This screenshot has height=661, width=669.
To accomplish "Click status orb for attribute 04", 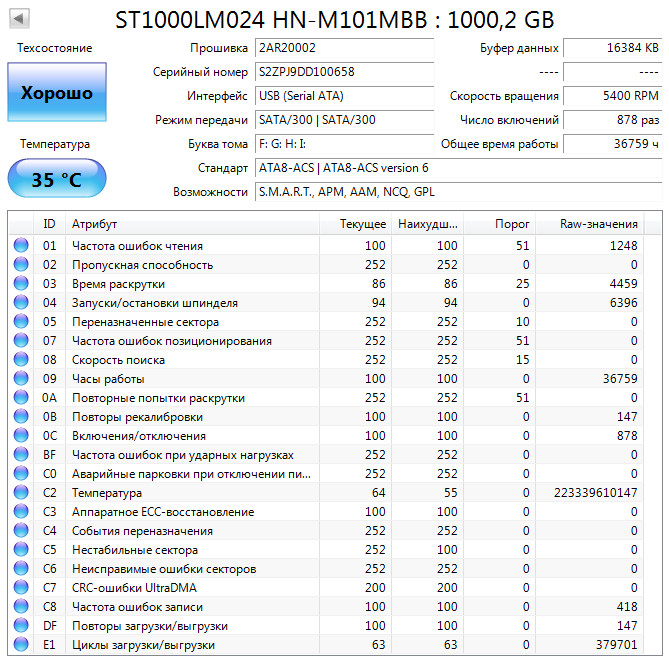I will pos(21,303).
